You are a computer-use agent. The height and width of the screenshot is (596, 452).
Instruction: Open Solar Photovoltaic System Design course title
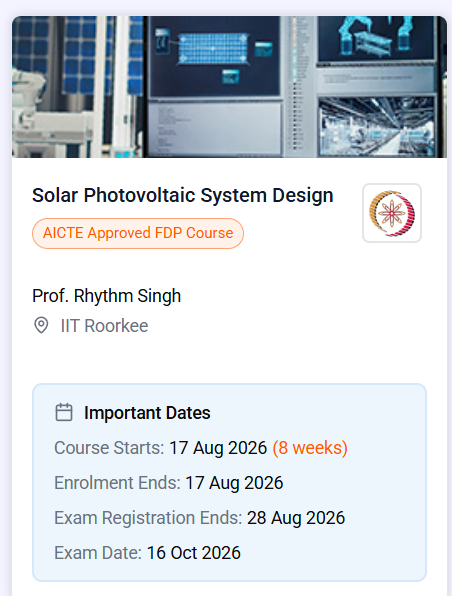(182, 195)
